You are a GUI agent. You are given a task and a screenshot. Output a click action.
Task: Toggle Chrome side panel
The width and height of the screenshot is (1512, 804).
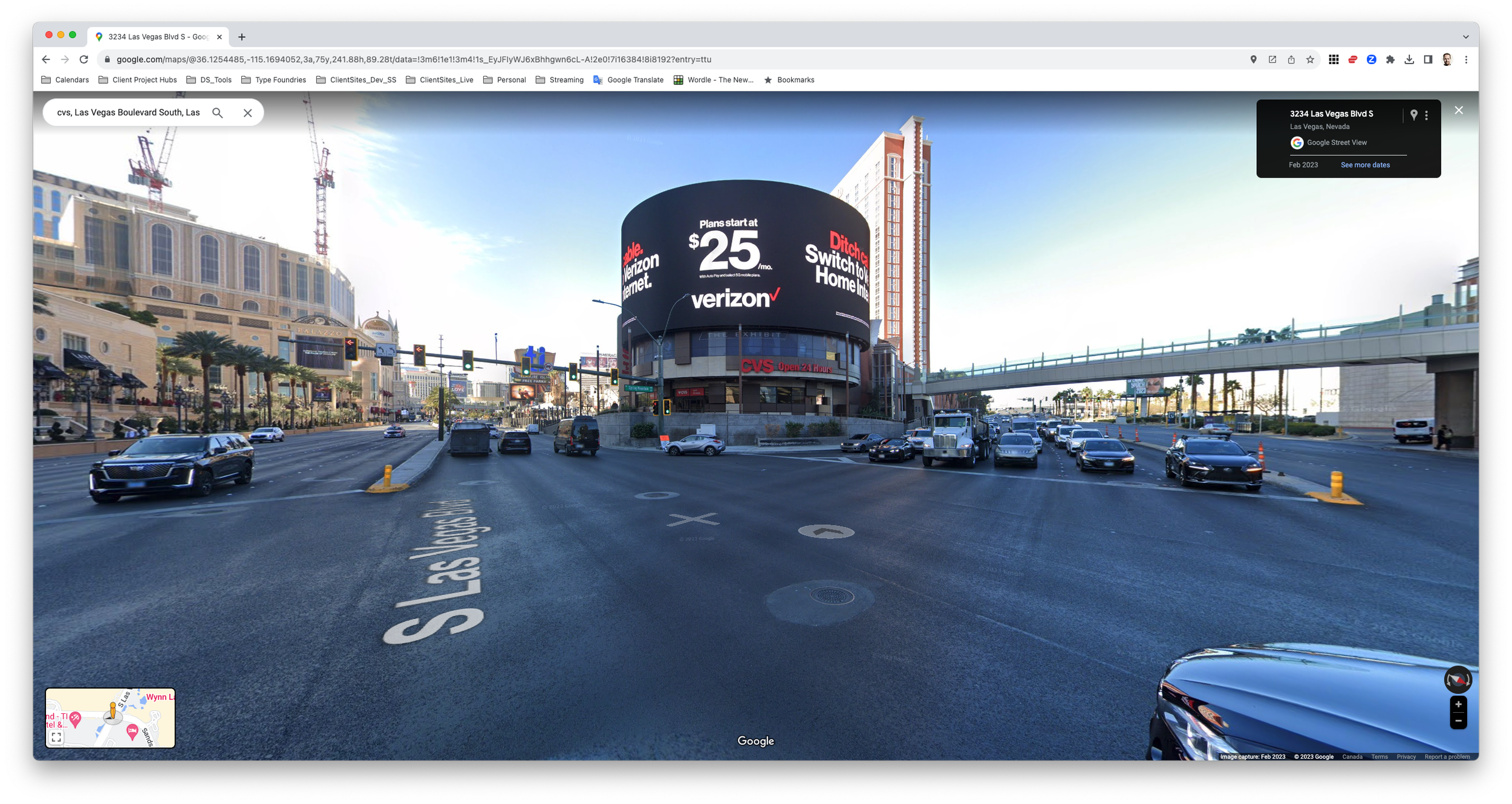click(1428, 60)
